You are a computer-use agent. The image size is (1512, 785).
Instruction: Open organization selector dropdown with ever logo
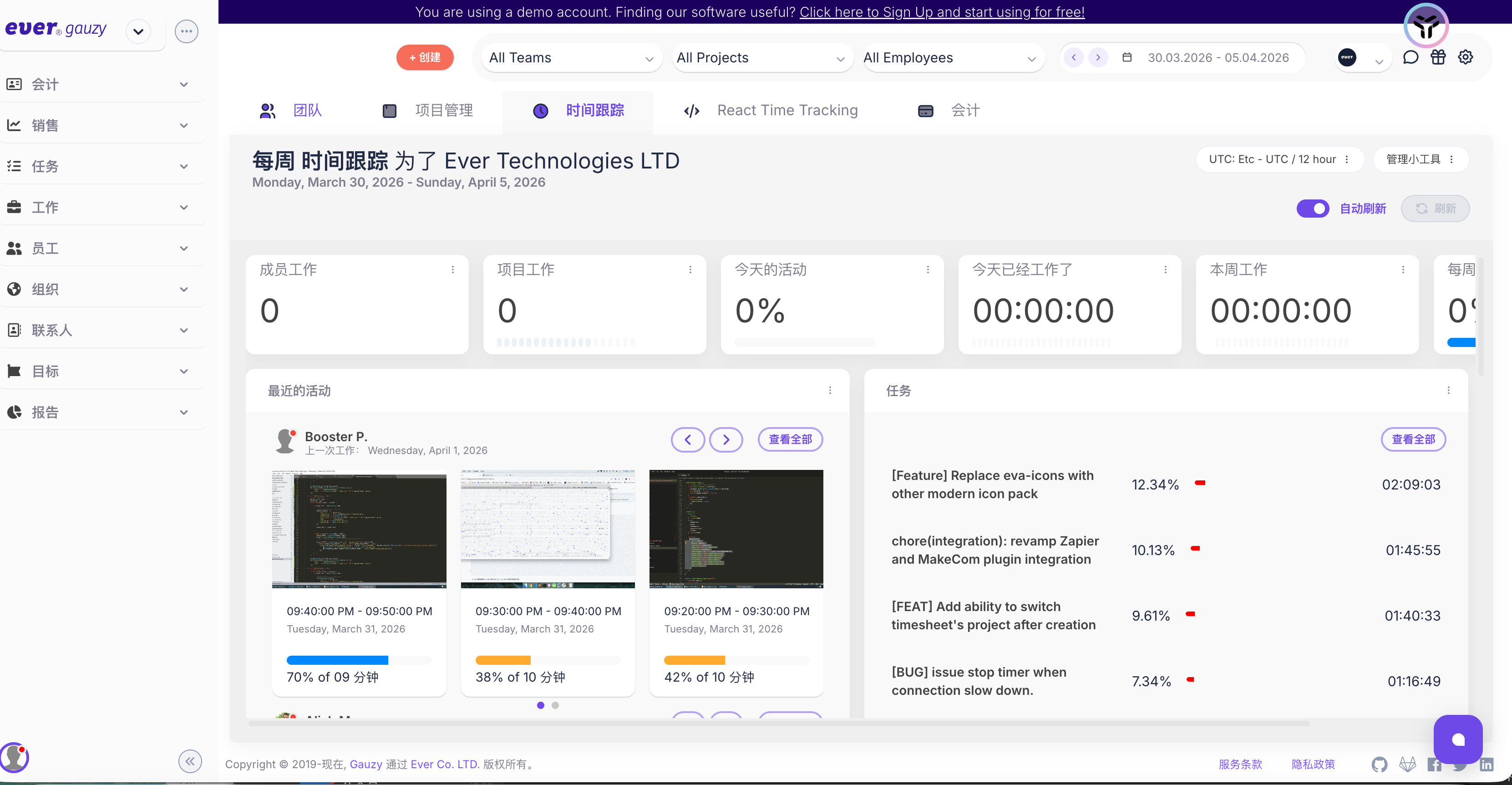click(x=1362, y=57)
